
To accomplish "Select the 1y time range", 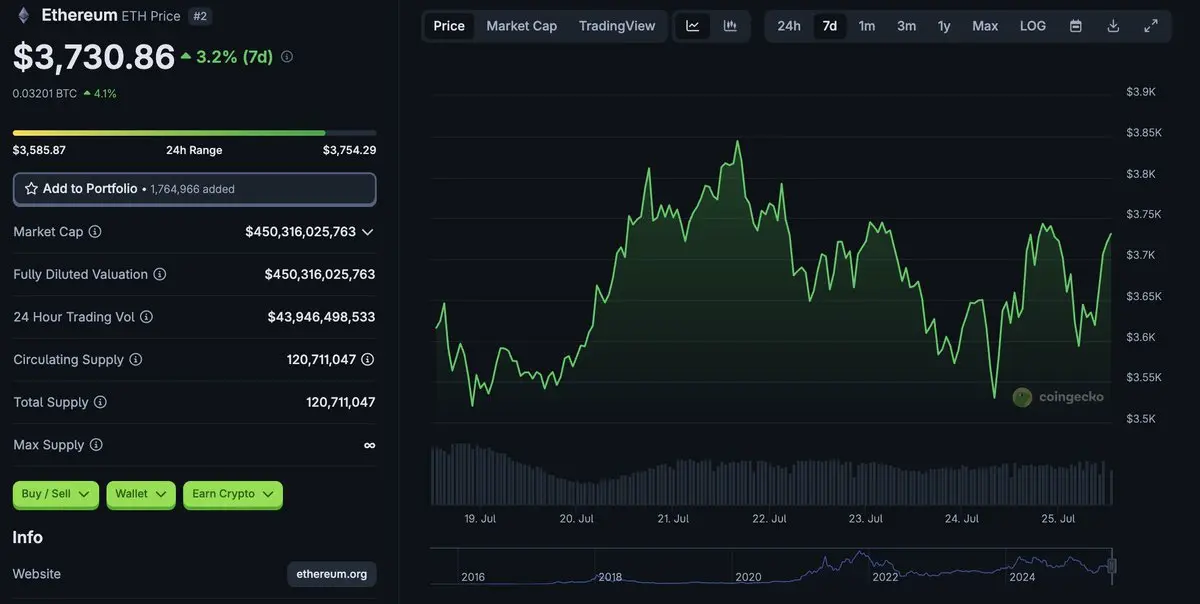I will click(944, 26).
